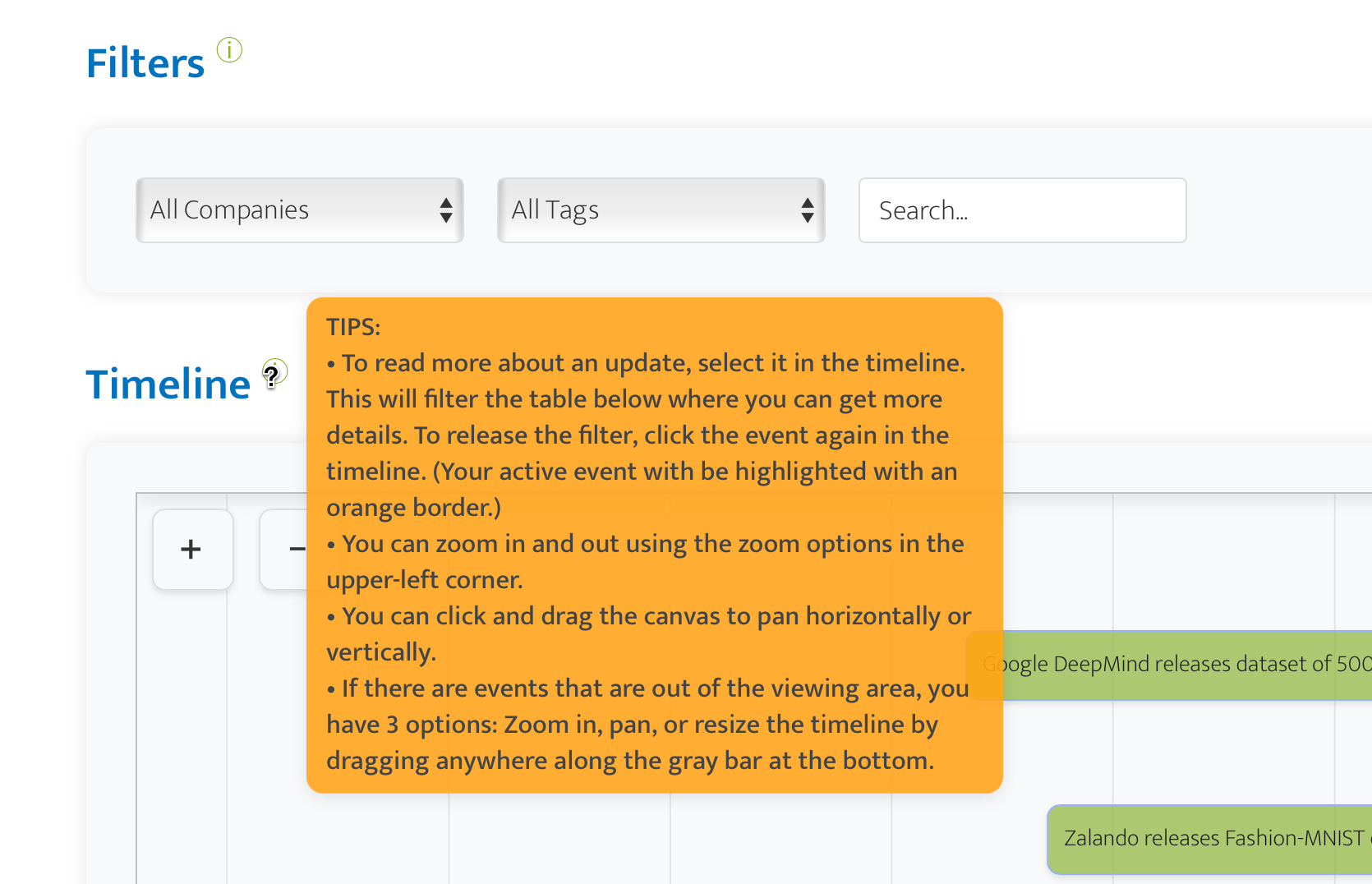Select the Zalando Fashion-MNIST event
Viewport: 1372px width, 884px height.
coord(1209,839)
